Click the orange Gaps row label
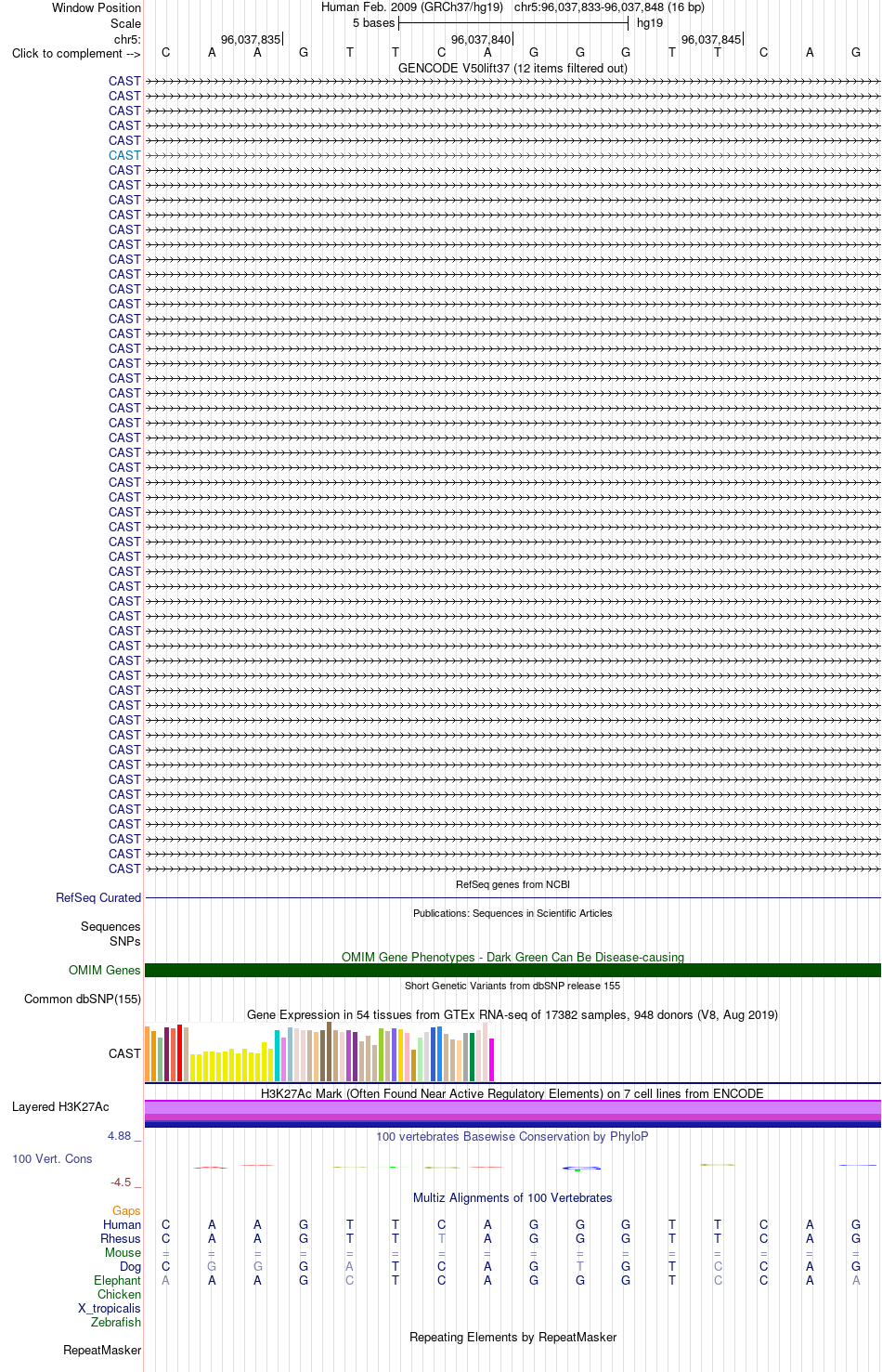Screen dimensions: 882x1372 coord(126,1210)
